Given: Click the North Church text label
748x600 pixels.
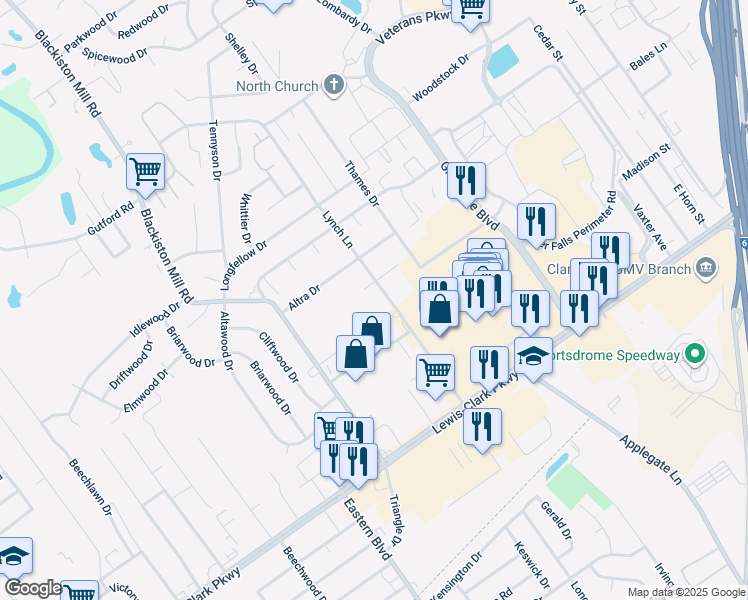Looking at the screenshot, I should [x=277, y=86].
